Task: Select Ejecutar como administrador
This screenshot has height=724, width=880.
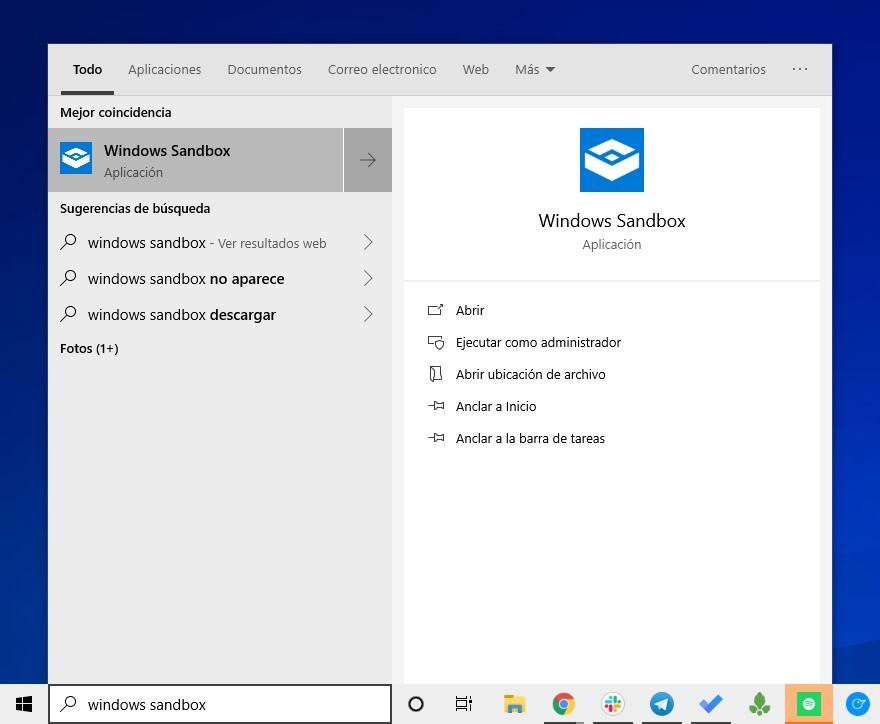Action: coord(538,342)
